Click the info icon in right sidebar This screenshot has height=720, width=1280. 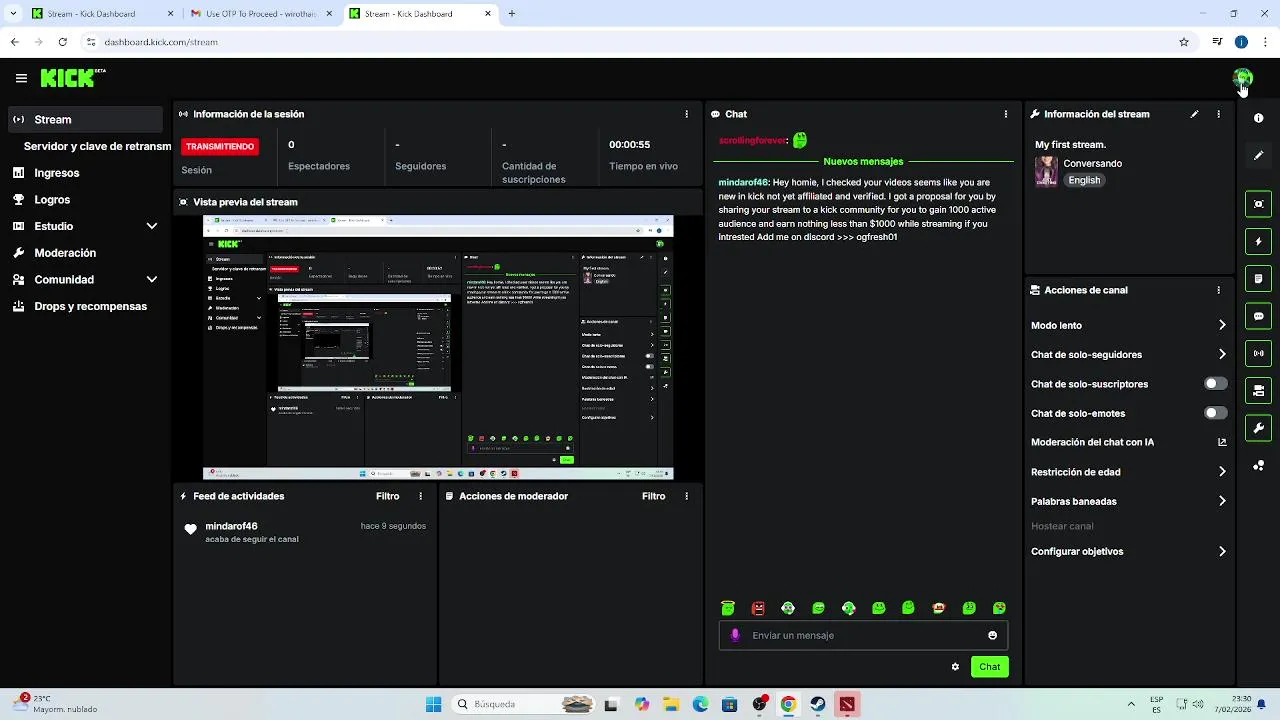pyautogui.click(x=1258, y=118)
